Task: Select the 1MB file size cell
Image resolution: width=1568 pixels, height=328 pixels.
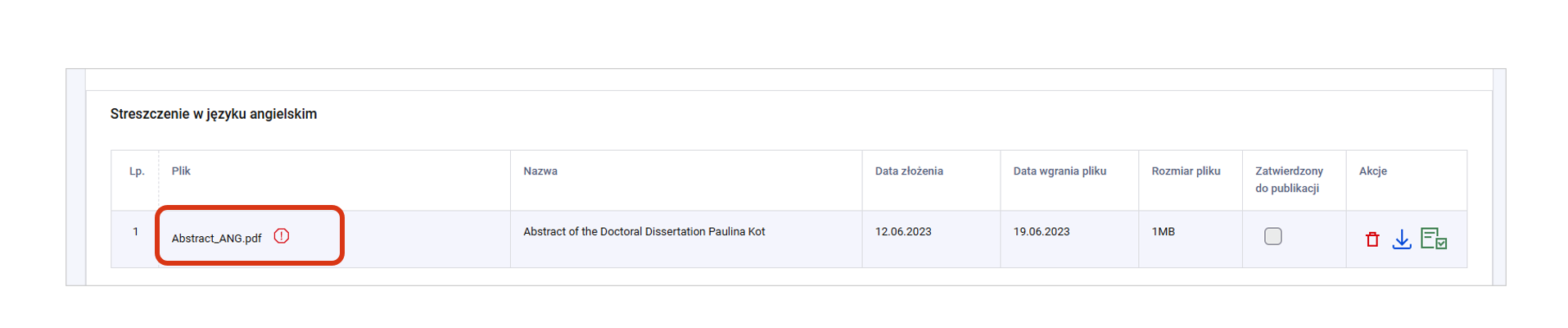Action: (x=1163, y=232)
